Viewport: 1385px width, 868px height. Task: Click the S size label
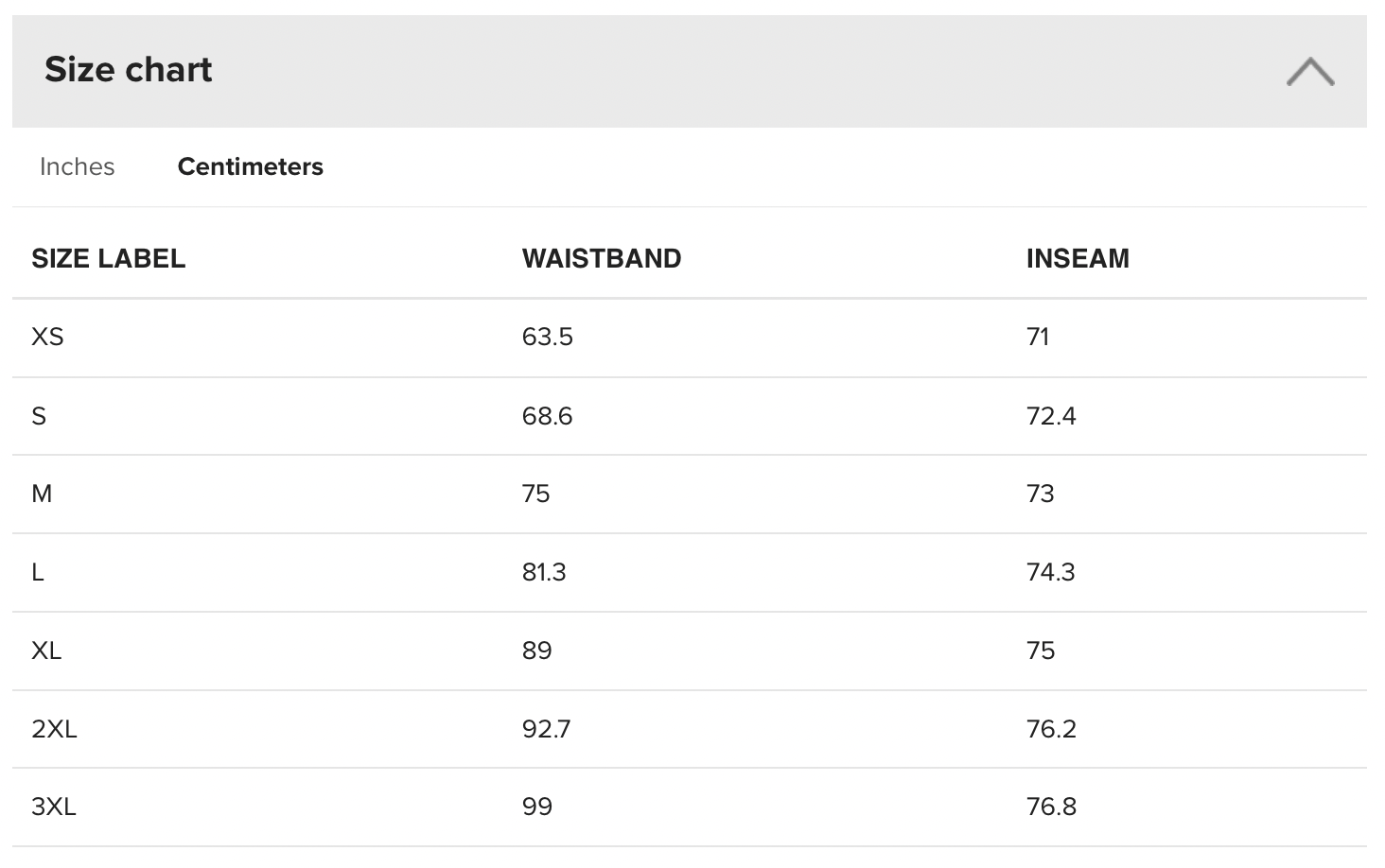(x=39, y=416)
